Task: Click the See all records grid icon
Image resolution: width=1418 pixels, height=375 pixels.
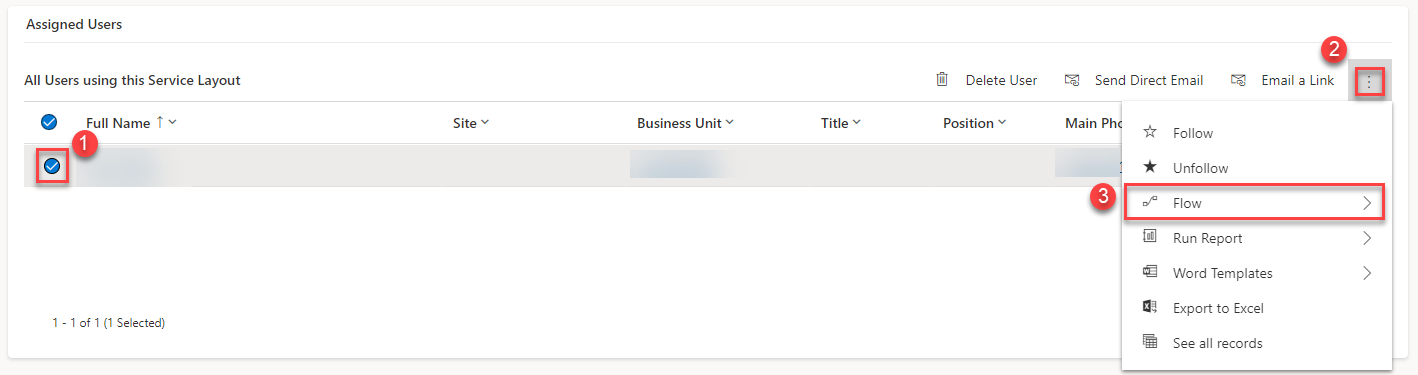Action: pyautogui.click(x=1150, y=343)
